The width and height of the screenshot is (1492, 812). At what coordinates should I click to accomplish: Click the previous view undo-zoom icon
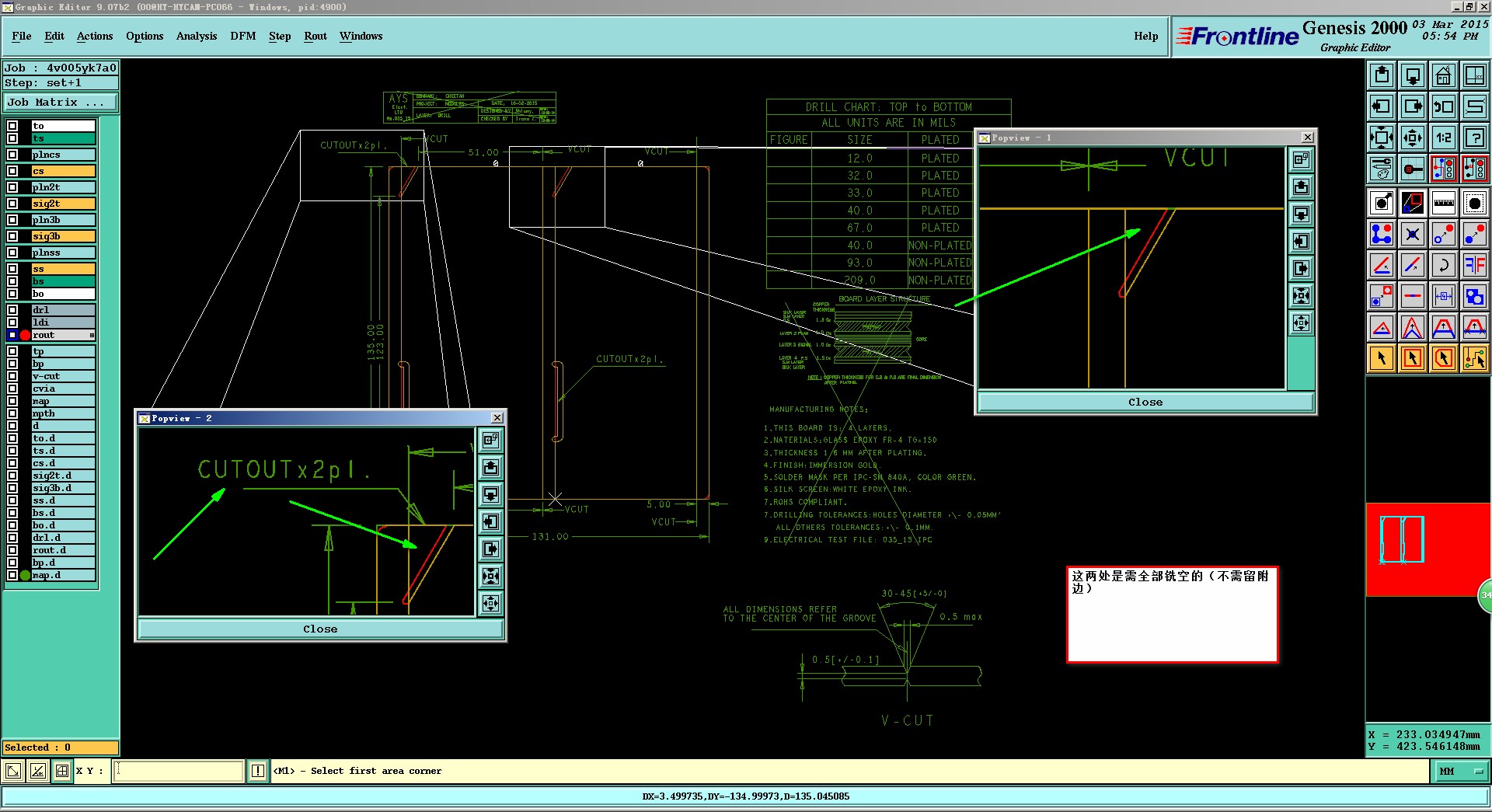[1444, 106]
